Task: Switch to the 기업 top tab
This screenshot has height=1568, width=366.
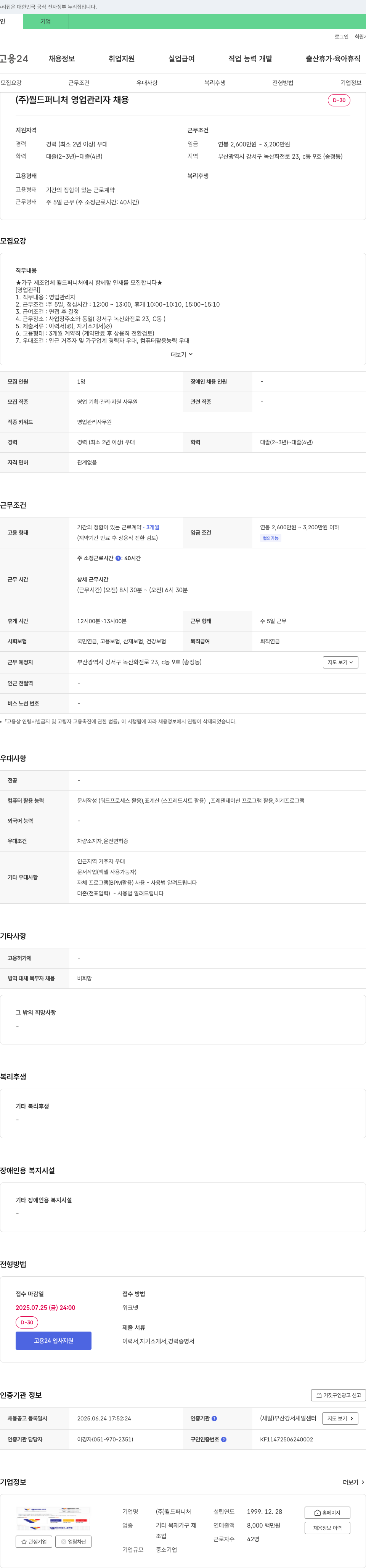Action: pyautogui.click(x=46, y=21)
